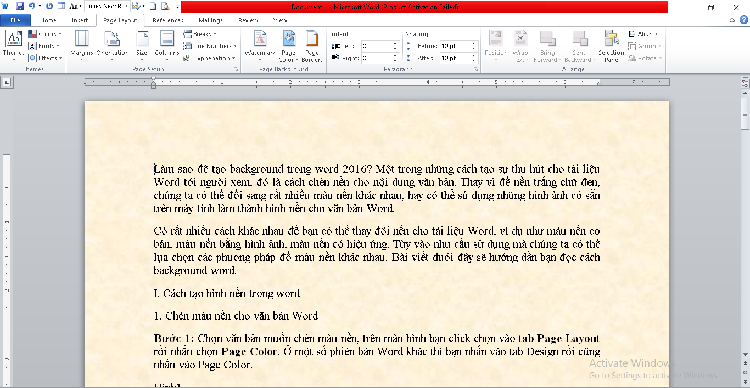Open the Orientation menu
The width and height of the screenshot is (750, 388).
point(112,46)
